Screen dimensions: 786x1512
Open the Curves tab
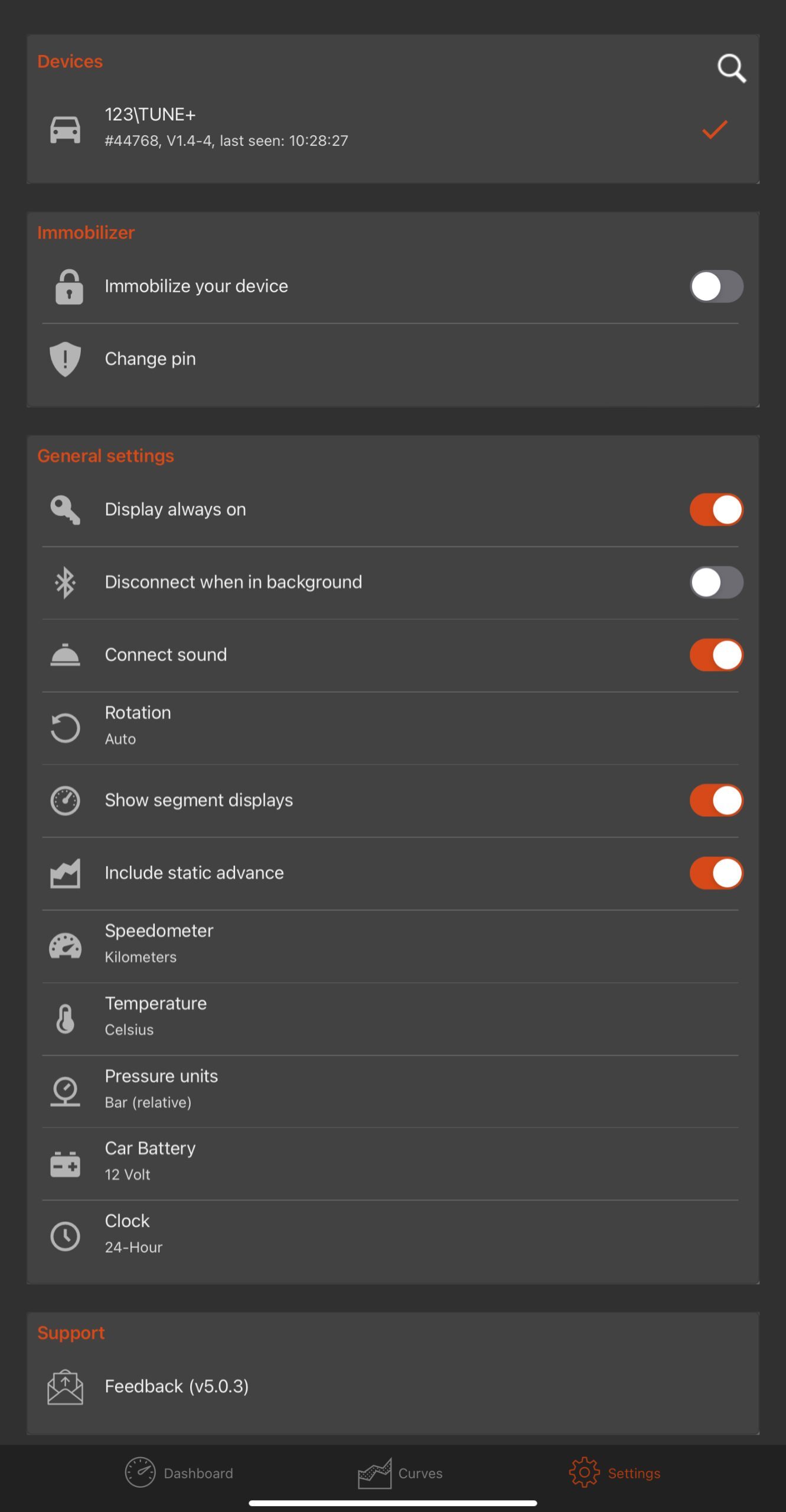(400, 1473)
